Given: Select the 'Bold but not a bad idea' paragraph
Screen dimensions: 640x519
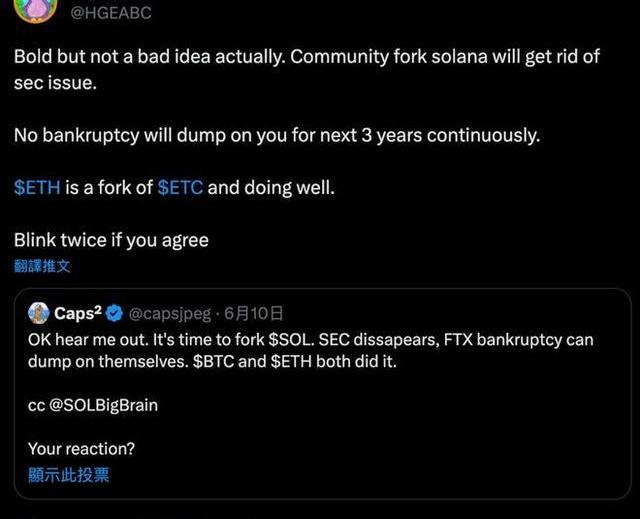Looking at the screenshot, I should 307,69.
